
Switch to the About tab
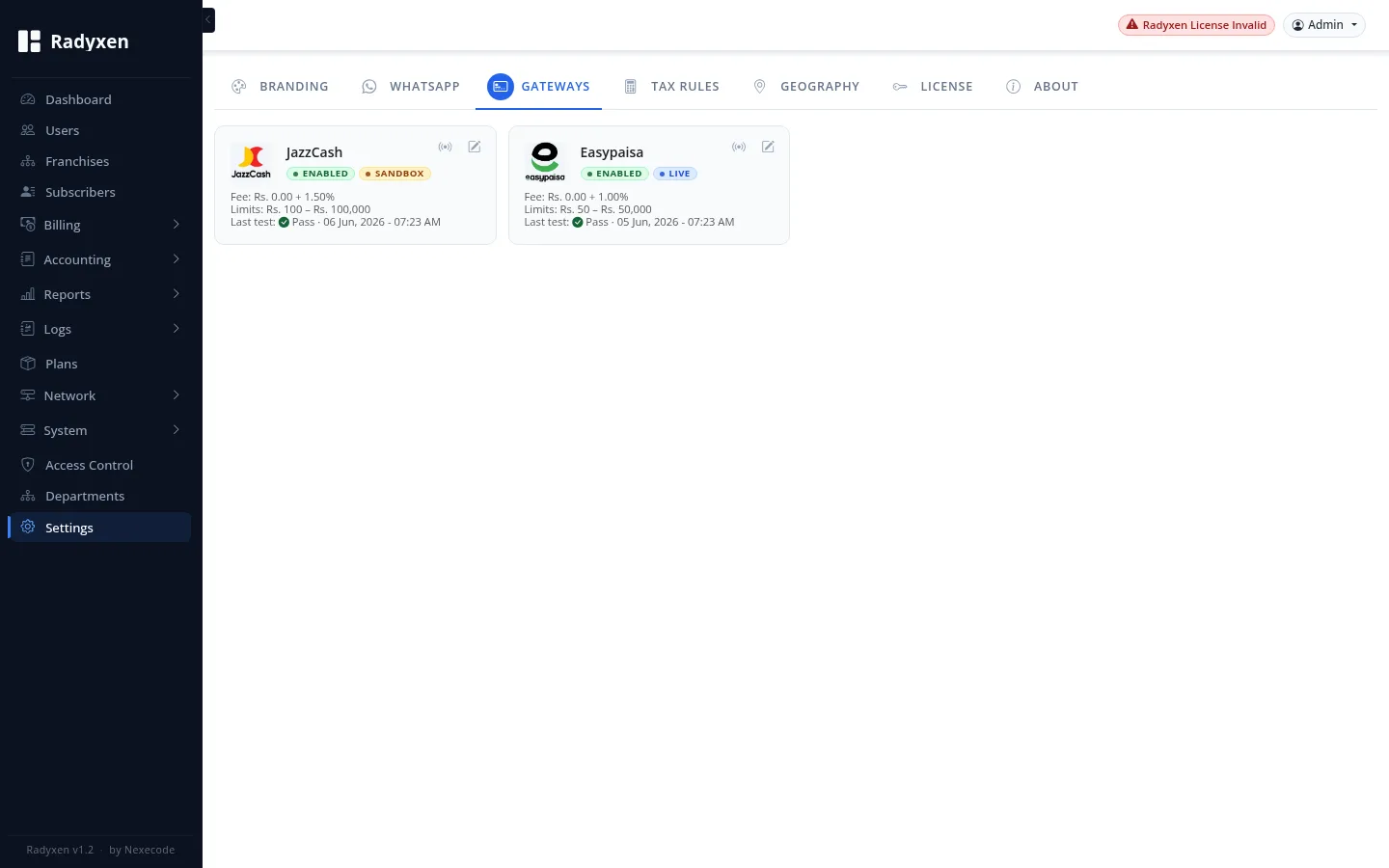(x=1042, y=86)
